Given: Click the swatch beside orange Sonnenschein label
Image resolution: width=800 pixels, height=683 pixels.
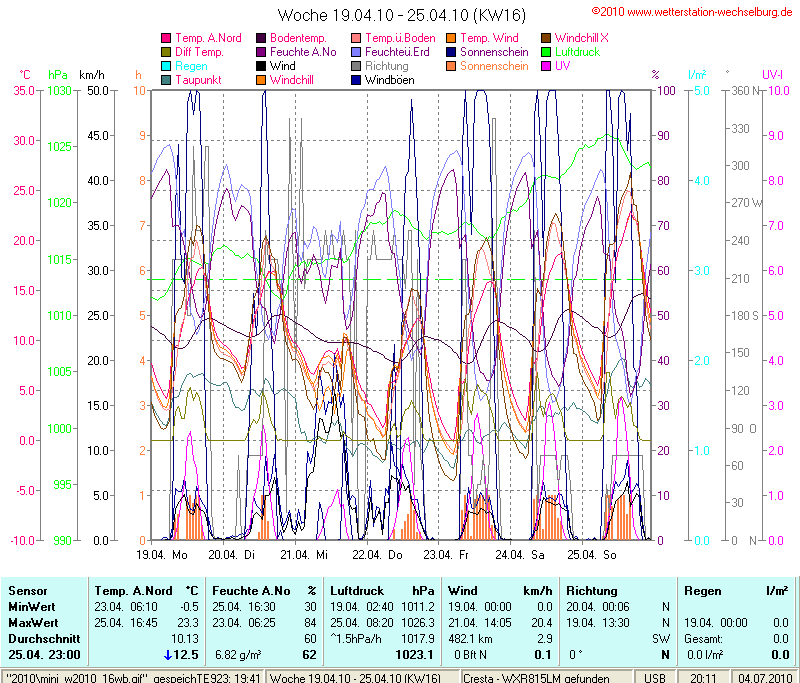Looking at the screenshot, I should click(x=451, y=66).
